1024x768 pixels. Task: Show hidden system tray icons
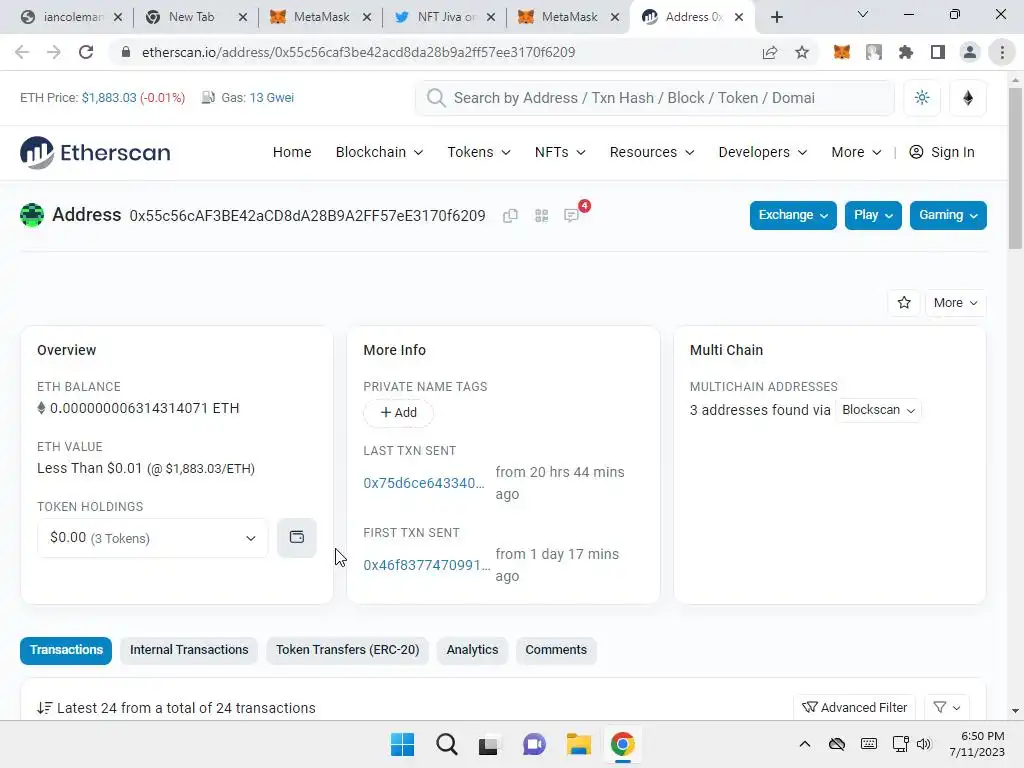[805, 744]
